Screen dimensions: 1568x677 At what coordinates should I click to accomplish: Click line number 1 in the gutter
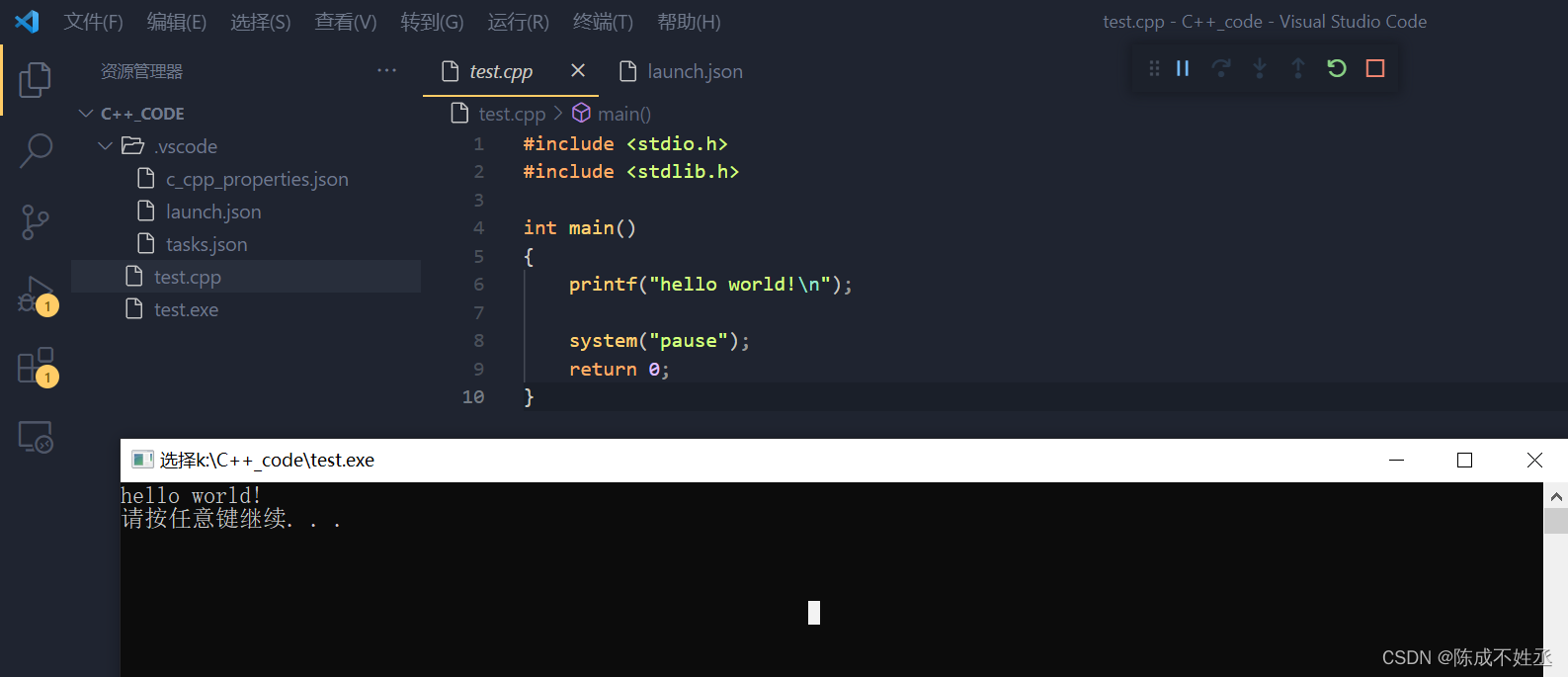coord(479,144)
